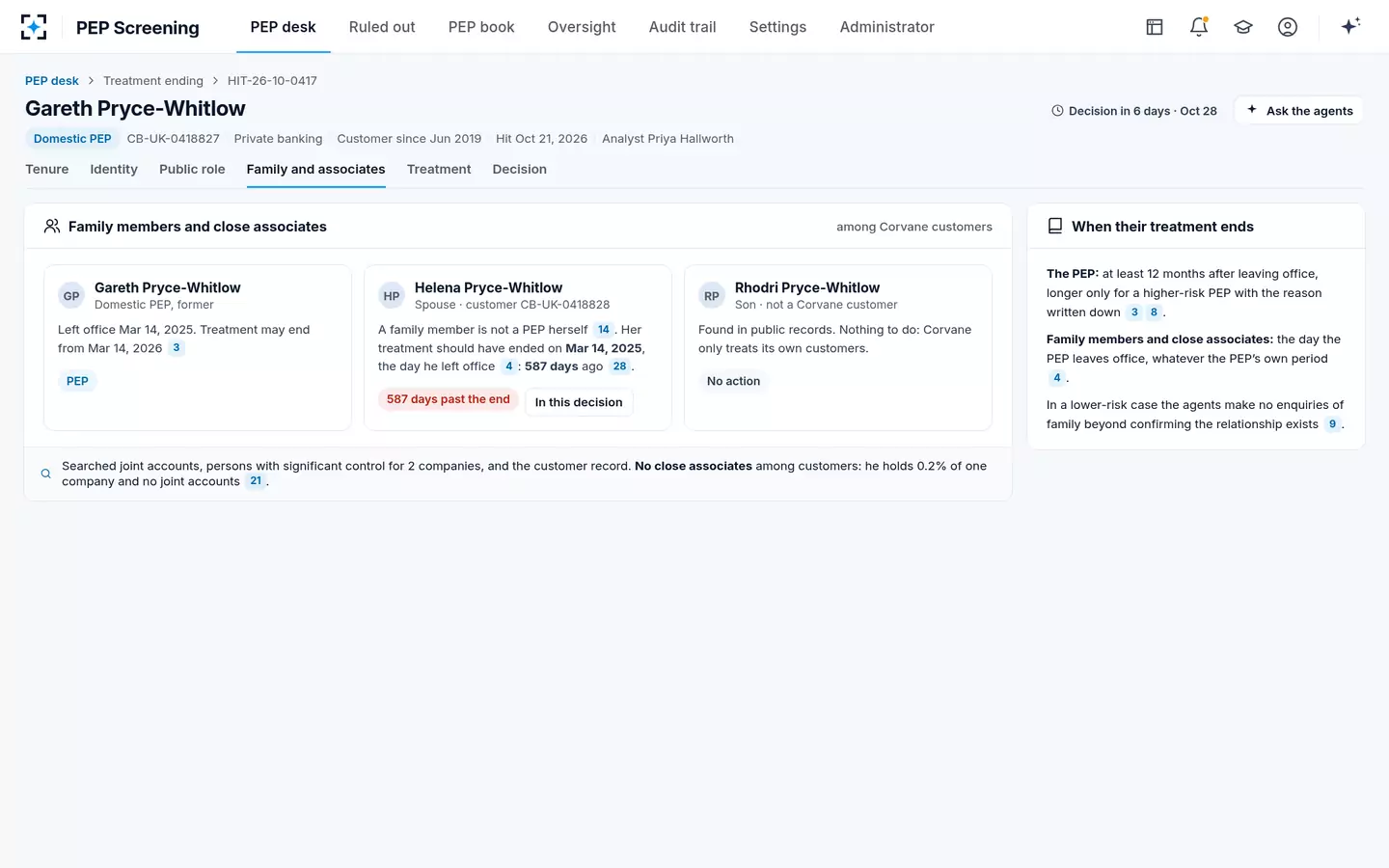The height and width of the screenshot is (868, 1389).
Task: Click the In this decision button
Action: [x=579, y=402]
